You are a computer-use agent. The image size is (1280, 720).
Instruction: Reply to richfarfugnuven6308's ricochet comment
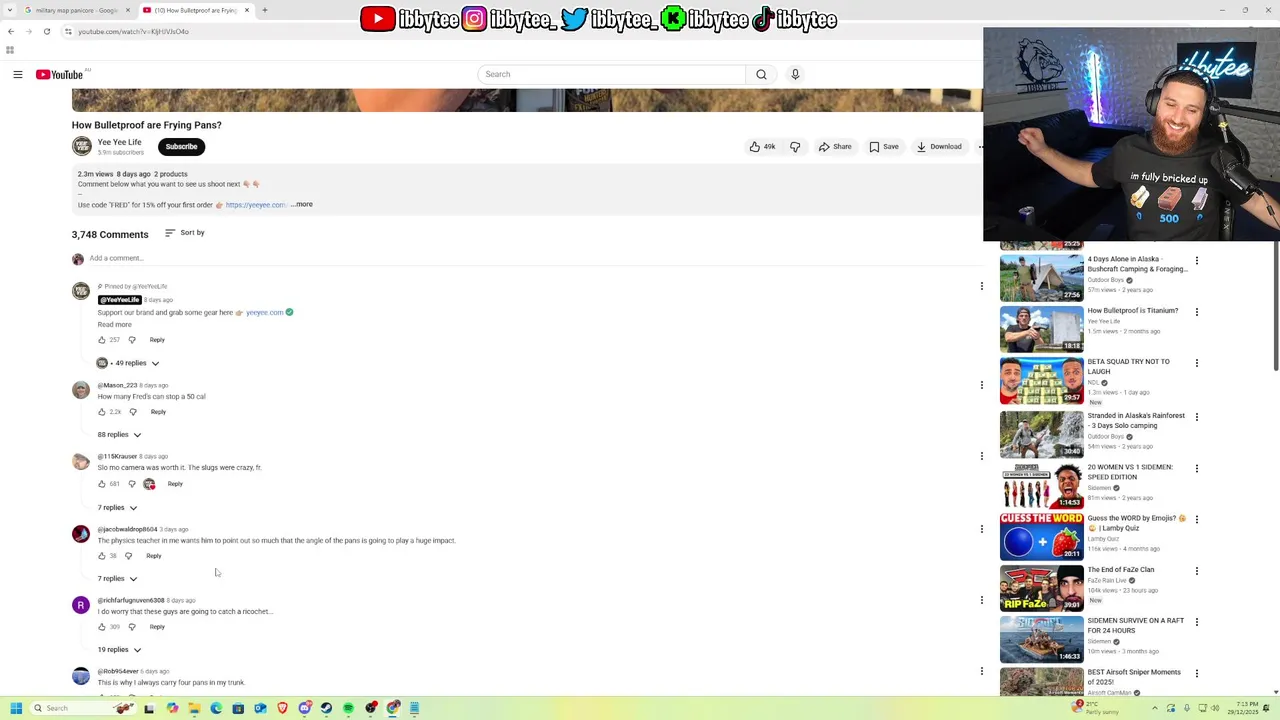(157, 627)
